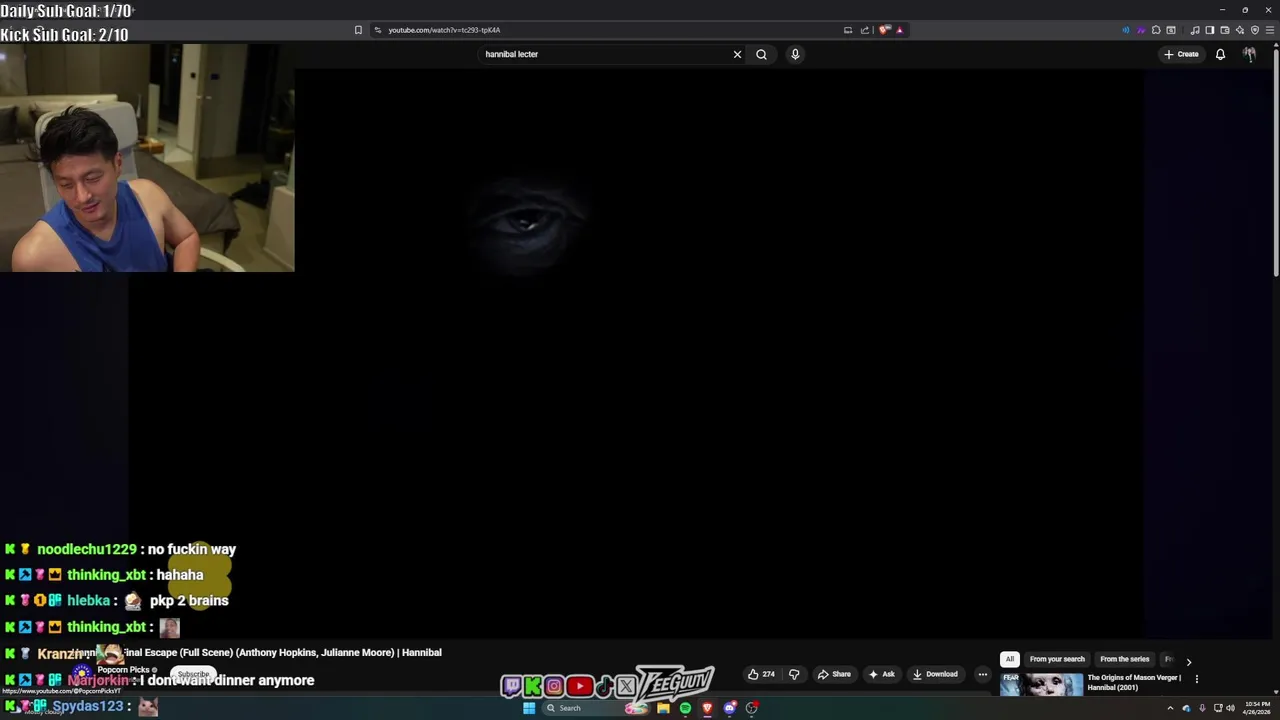Run search with the magnifier button
The image size is (1280, 720).
click(x=761, y=54)
